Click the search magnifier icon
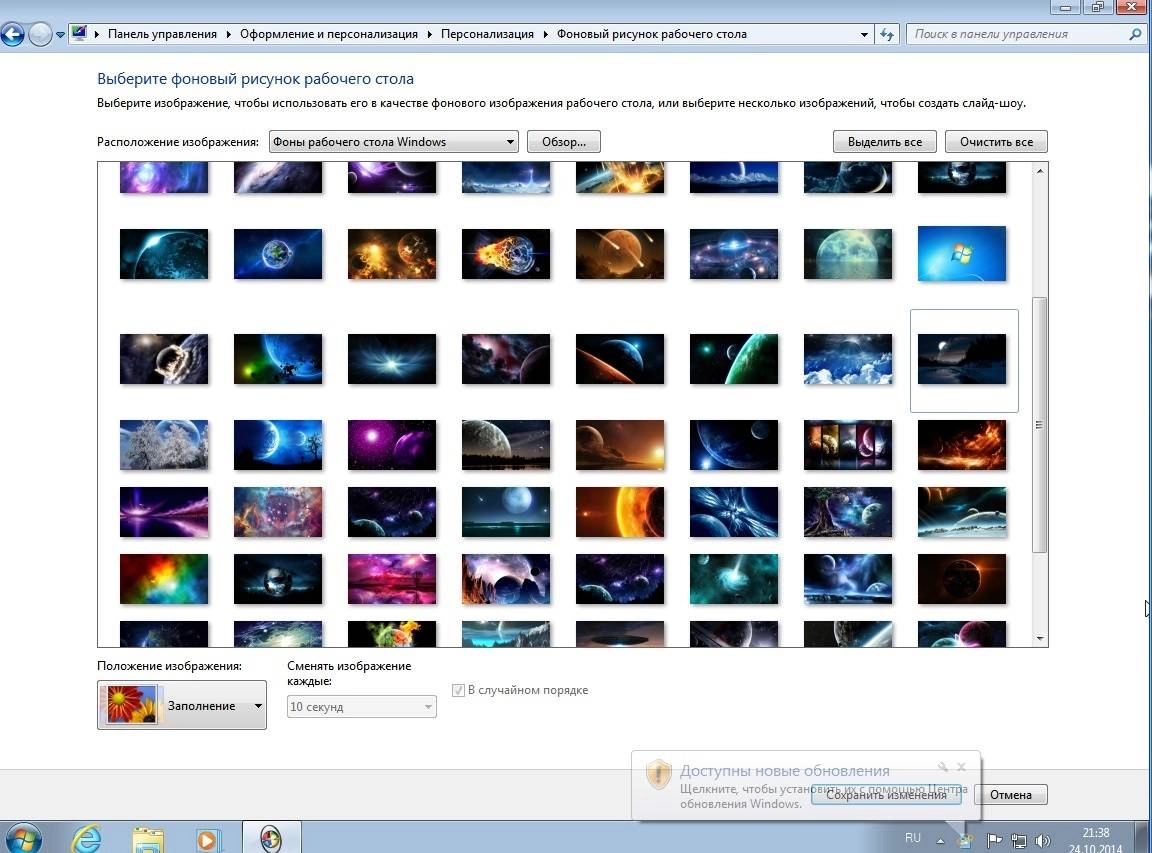This screenshot has height=853, width=1152. point(1134,34)
